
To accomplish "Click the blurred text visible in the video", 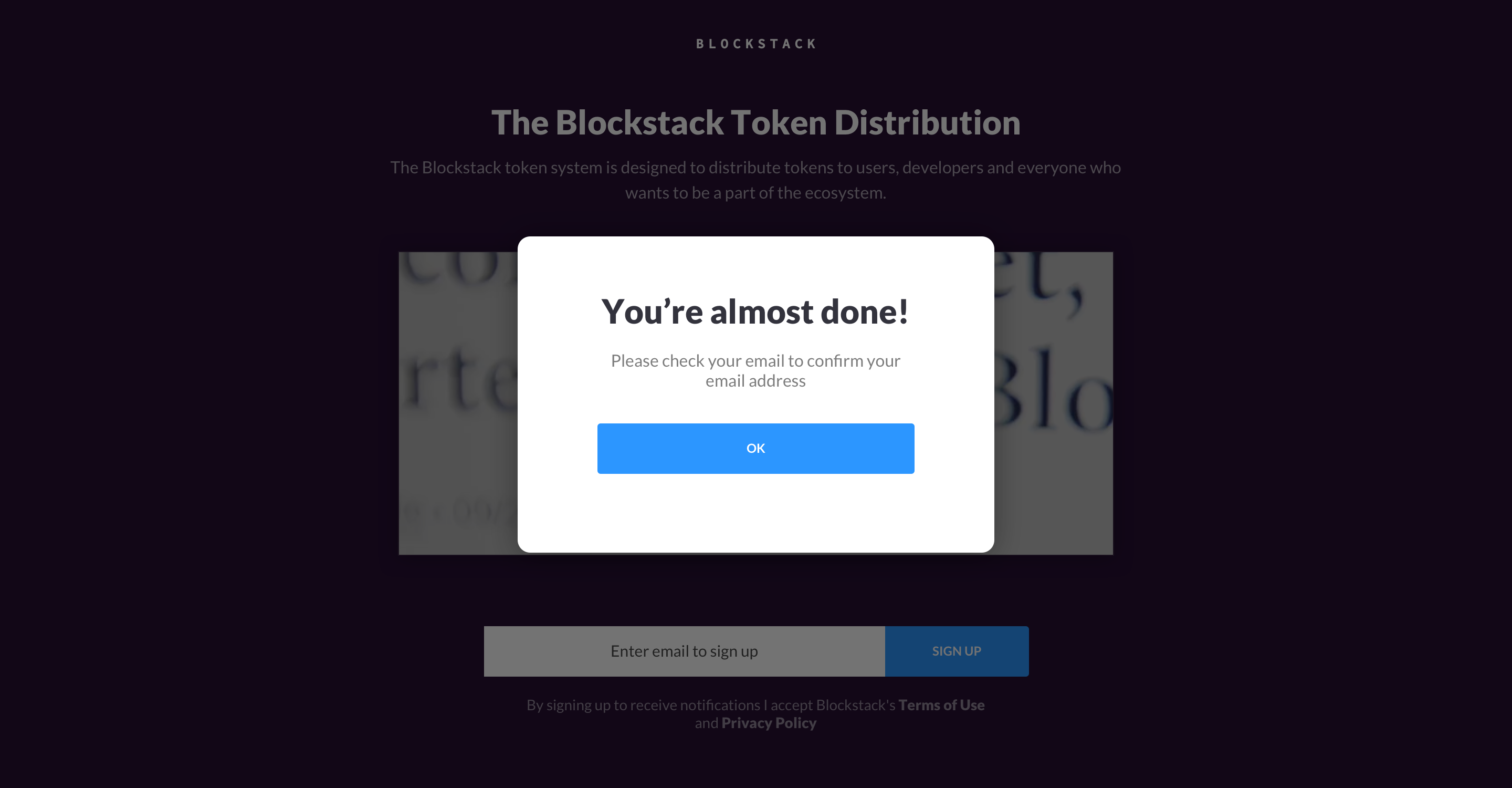I will coord(1051,376).
